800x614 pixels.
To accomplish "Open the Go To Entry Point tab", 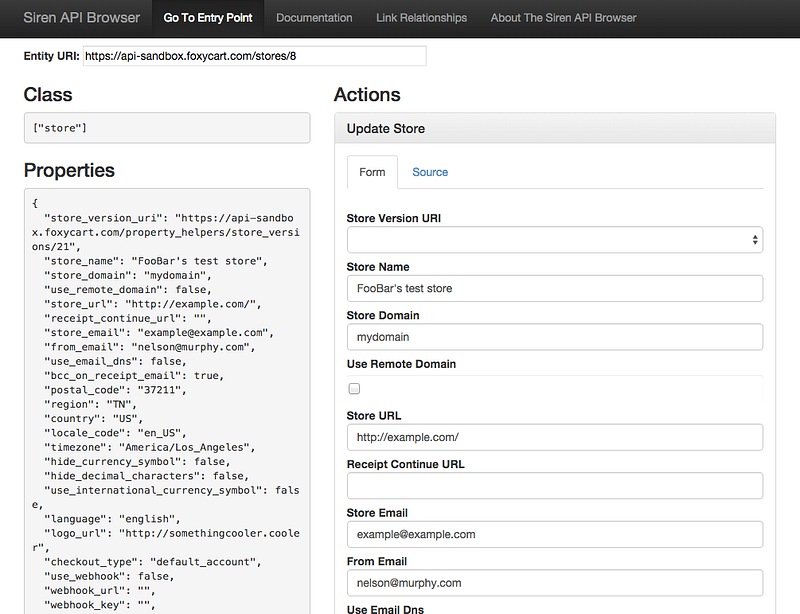I will click(x=208, y=18).
